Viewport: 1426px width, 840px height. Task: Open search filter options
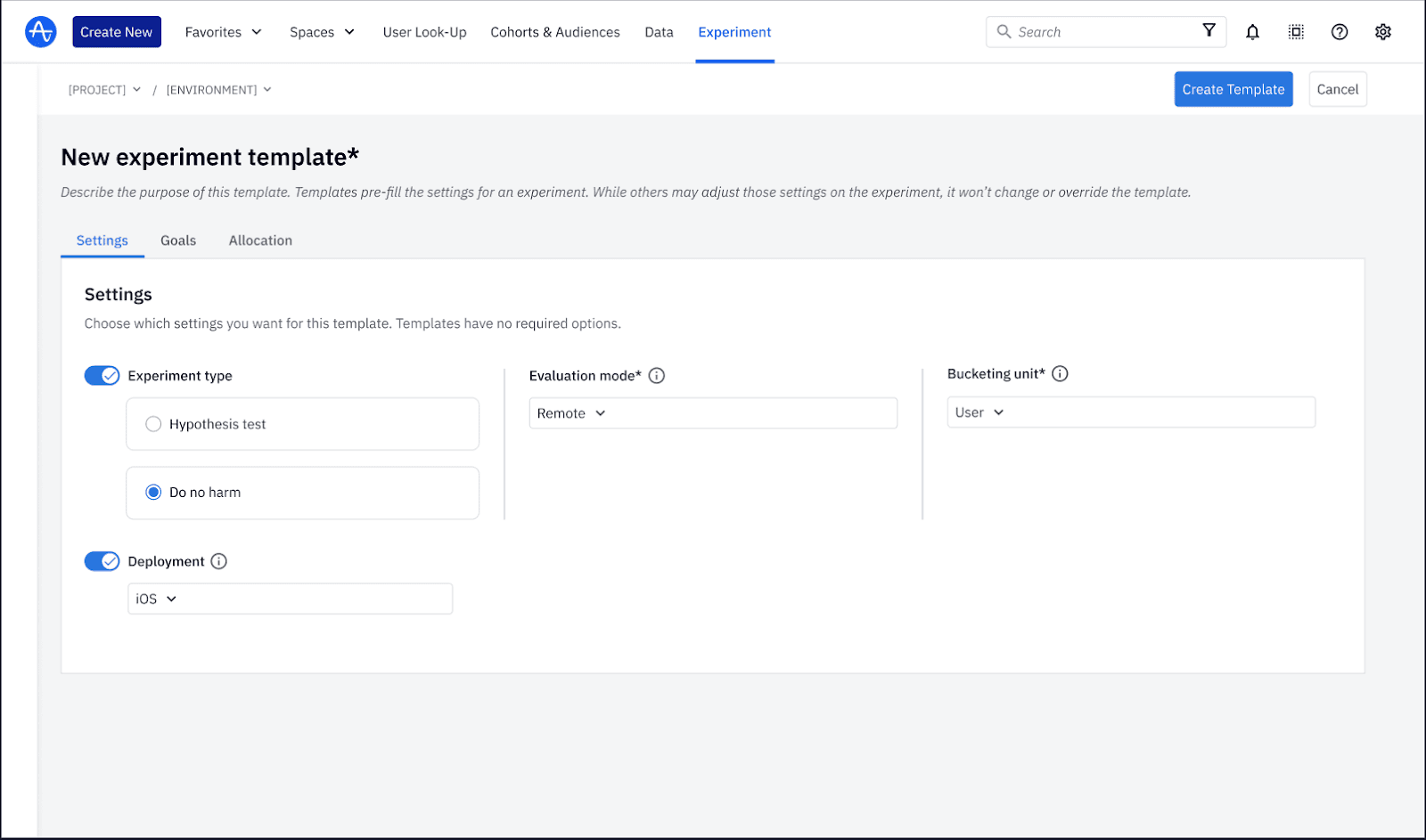(1209, 31)
